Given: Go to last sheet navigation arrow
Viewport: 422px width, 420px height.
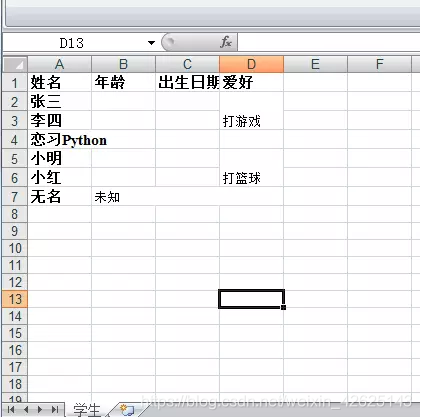Looking at the screenshot, I should pyautogui.click(x=55, y=410).
